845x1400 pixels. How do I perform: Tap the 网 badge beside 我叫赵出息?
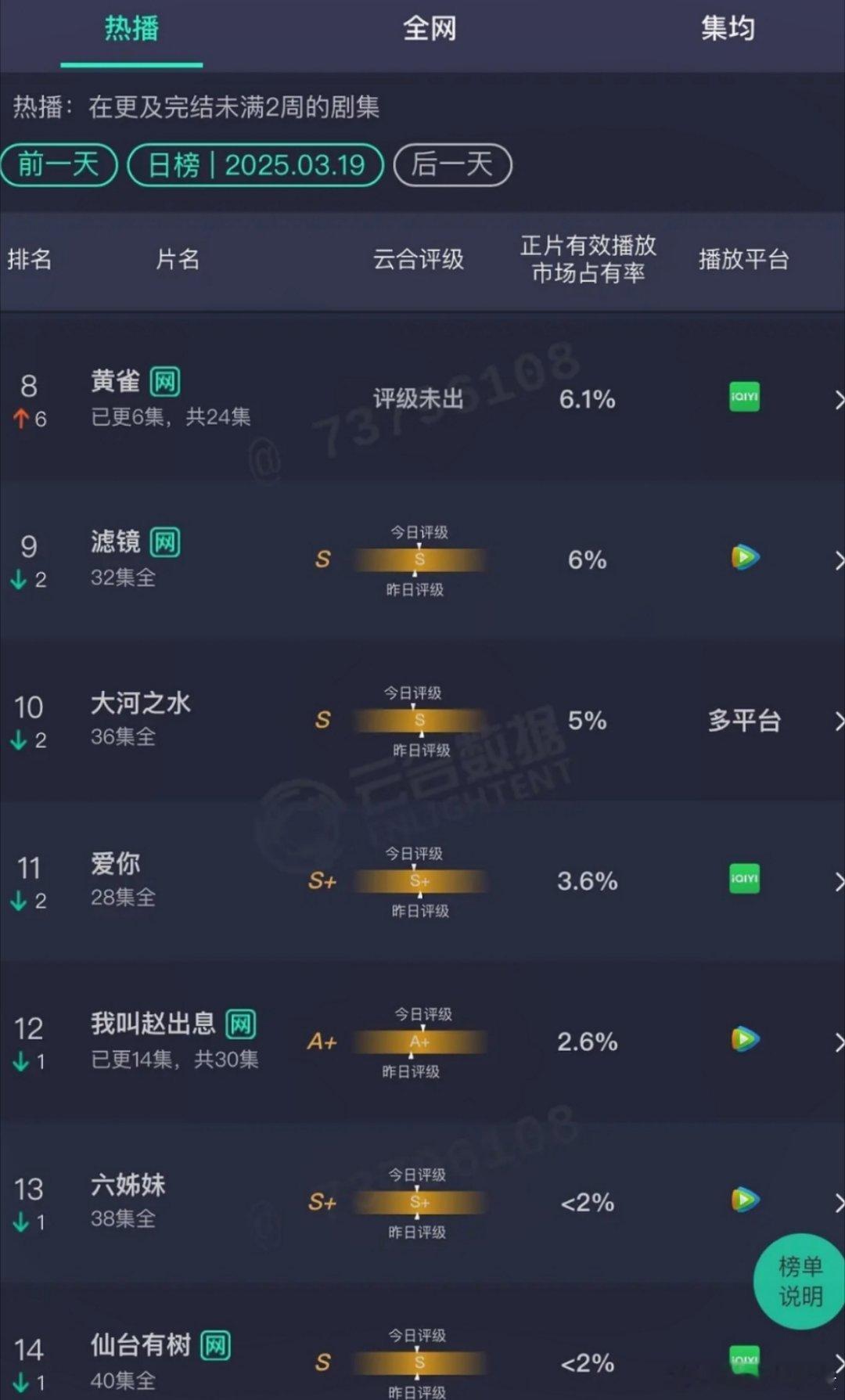(x=240, y=1024)
